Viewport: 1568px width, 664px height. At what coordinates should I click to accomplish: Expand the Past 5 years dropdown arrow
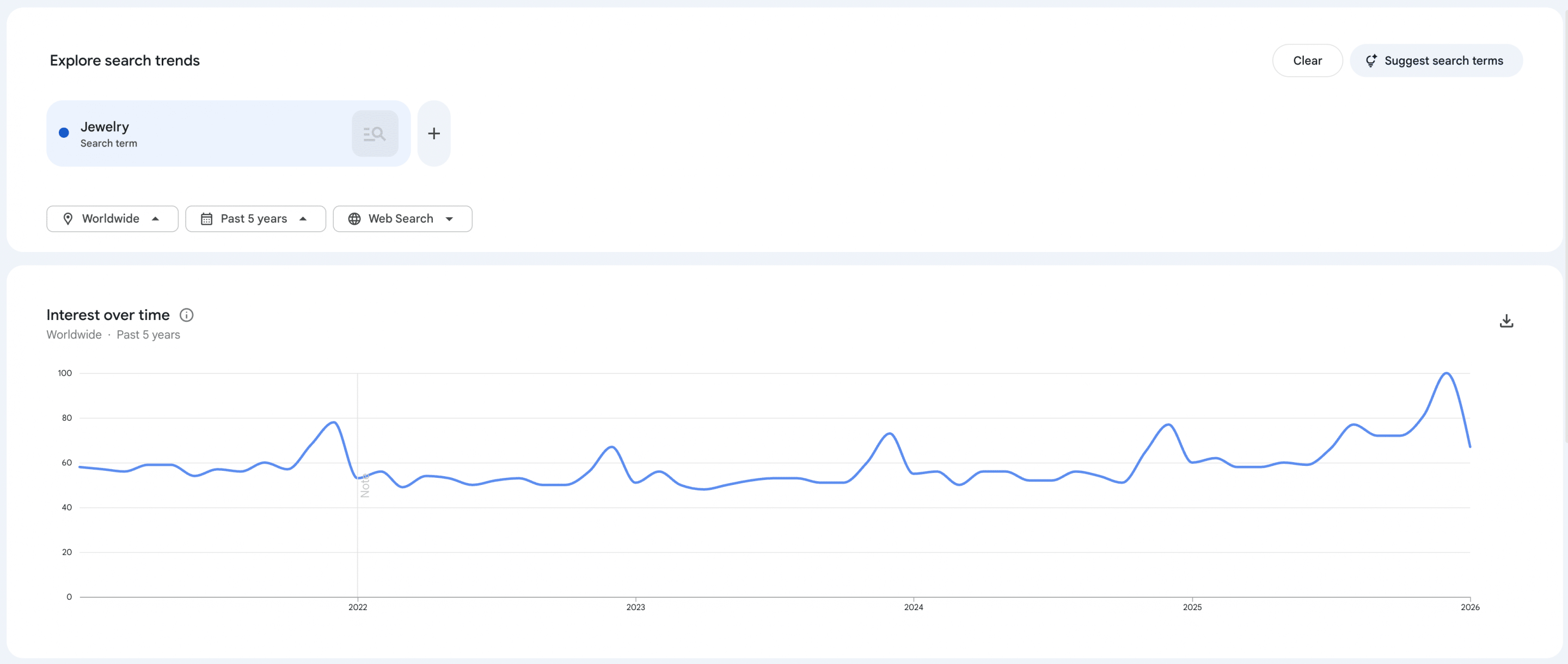(303, 218)
